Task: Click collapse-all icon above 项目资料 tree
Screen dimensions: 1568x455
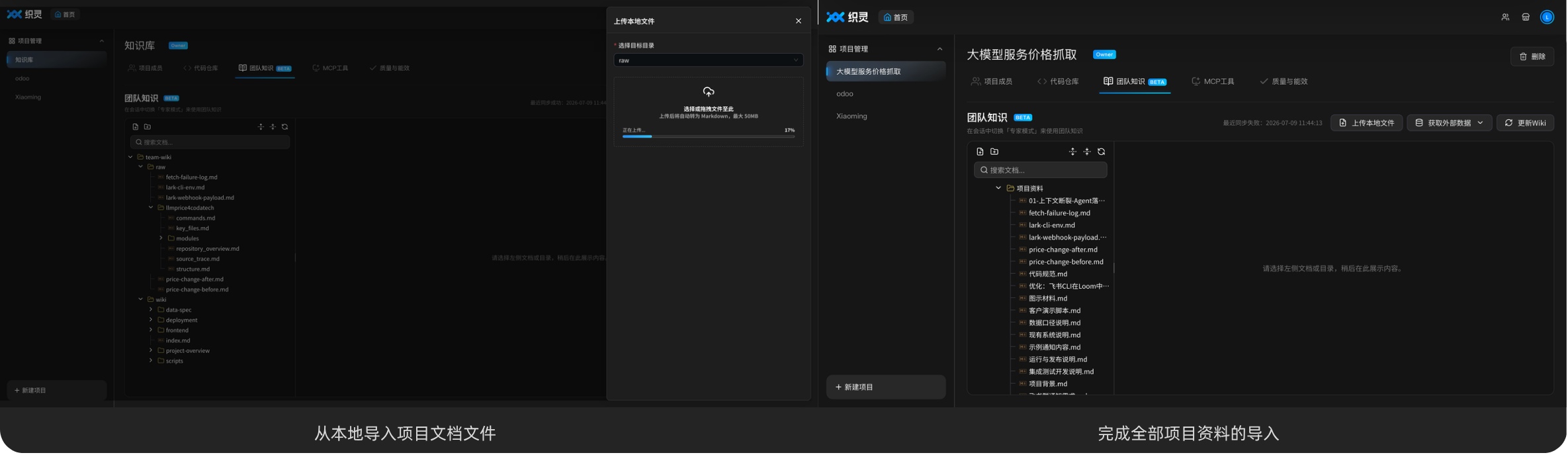Action: [1087, 152]
